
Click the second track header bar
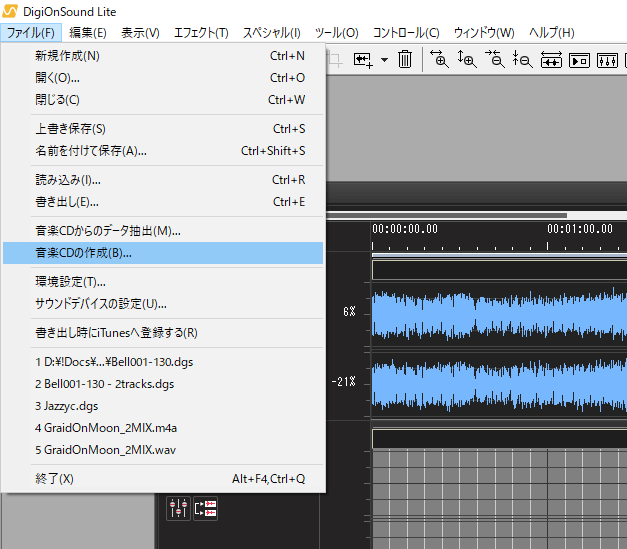(x=499, y=439)
